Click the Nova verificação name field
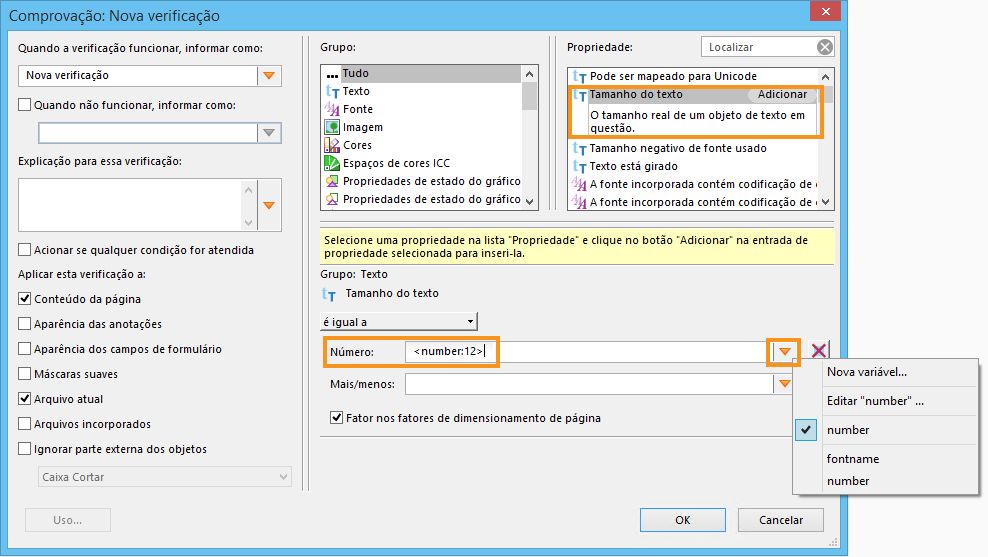Image resolution: width=988 pixels, height=557 pixels. (x=138, y=76)
